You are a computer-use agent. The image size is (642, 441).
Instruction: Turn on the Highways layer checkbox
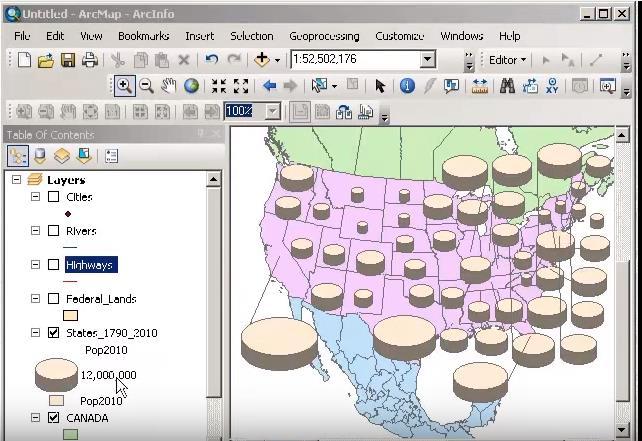pyautogui.click(x=54, y=265)
